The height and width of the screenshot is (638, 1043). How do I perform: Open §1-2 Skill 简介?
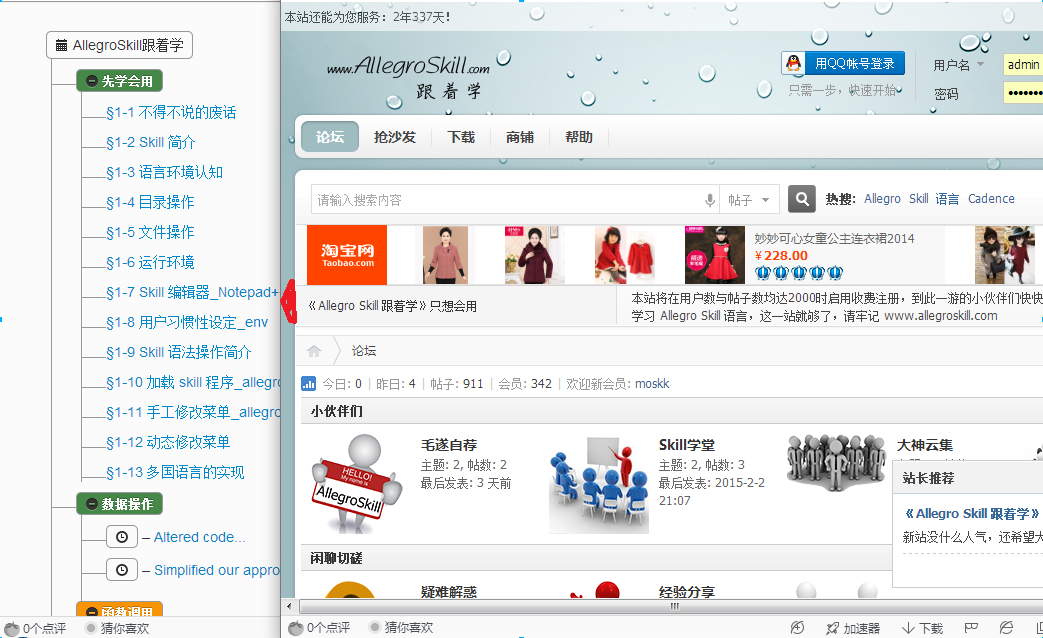[151, 142]
